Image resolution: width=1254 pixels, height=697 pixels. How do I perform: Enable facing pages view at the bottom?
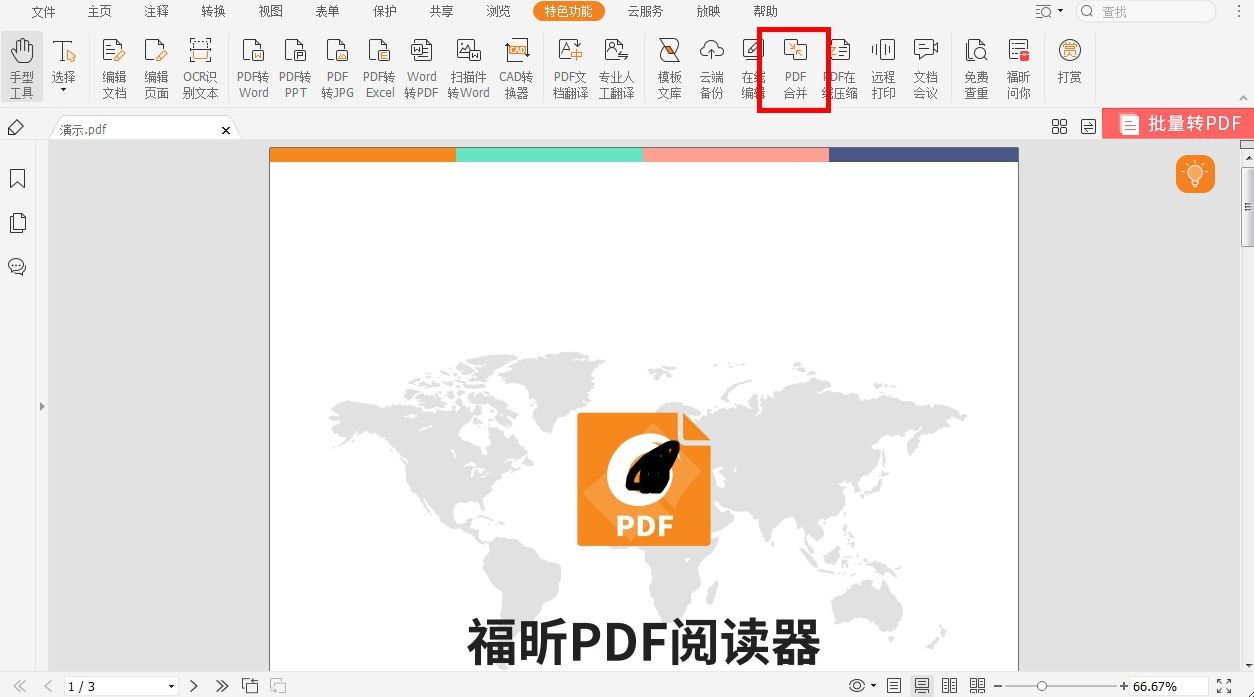point(948,685)
